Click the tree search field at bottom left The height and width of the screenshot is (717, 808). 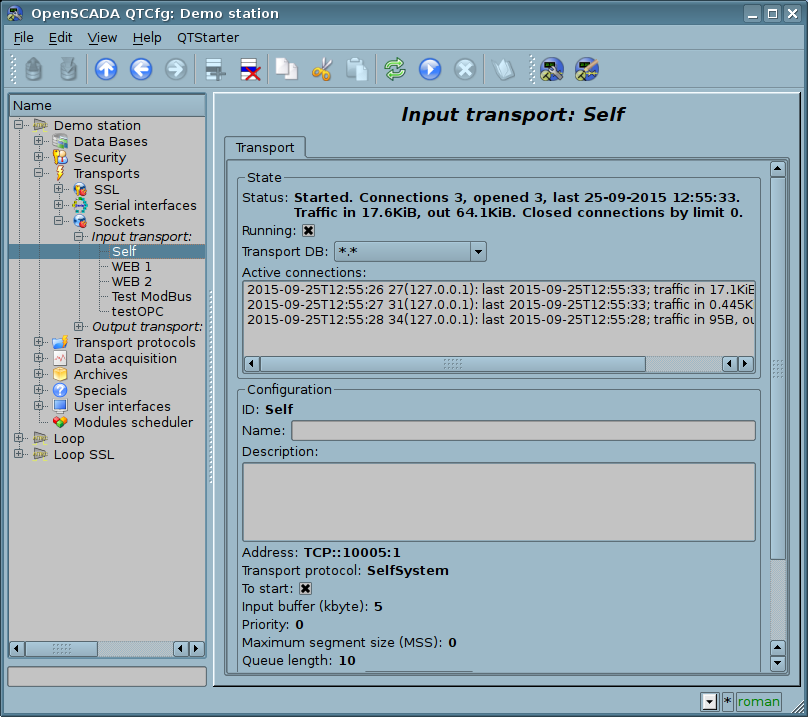[107, 676]
